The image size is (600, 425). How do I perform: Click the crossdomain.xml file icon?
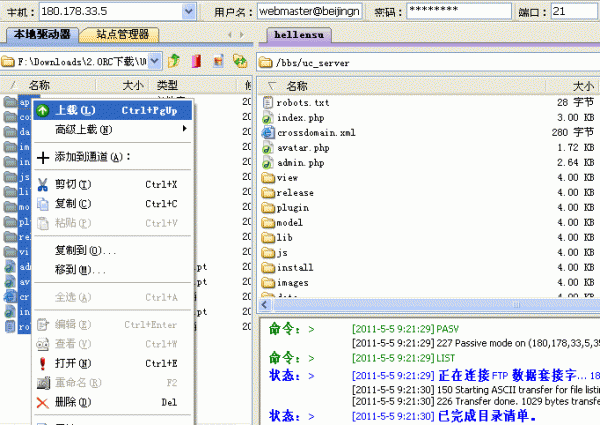click(267, 132)
